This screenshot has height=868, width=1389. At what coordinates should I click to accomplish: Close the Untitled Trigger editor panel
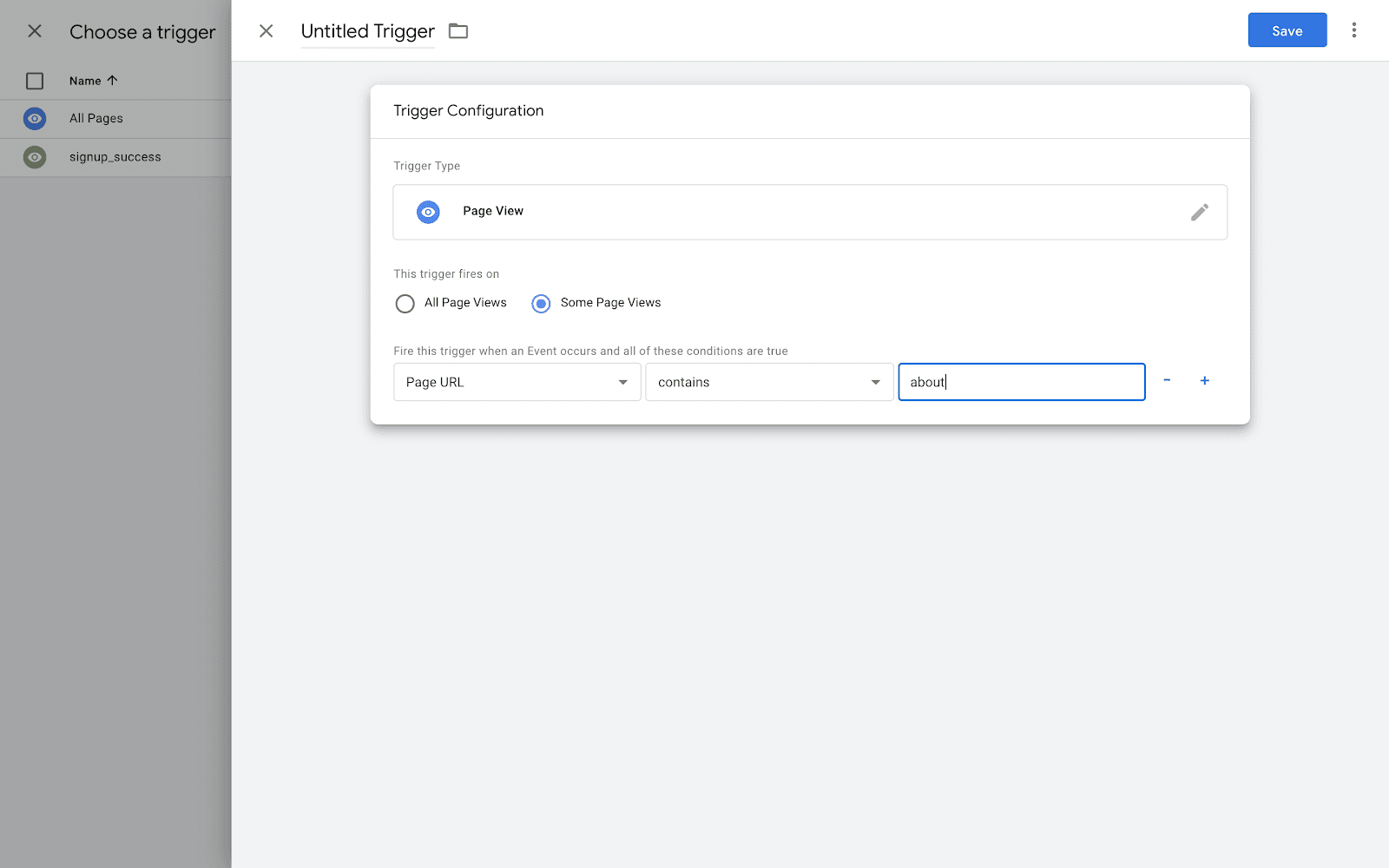[267, 31]
